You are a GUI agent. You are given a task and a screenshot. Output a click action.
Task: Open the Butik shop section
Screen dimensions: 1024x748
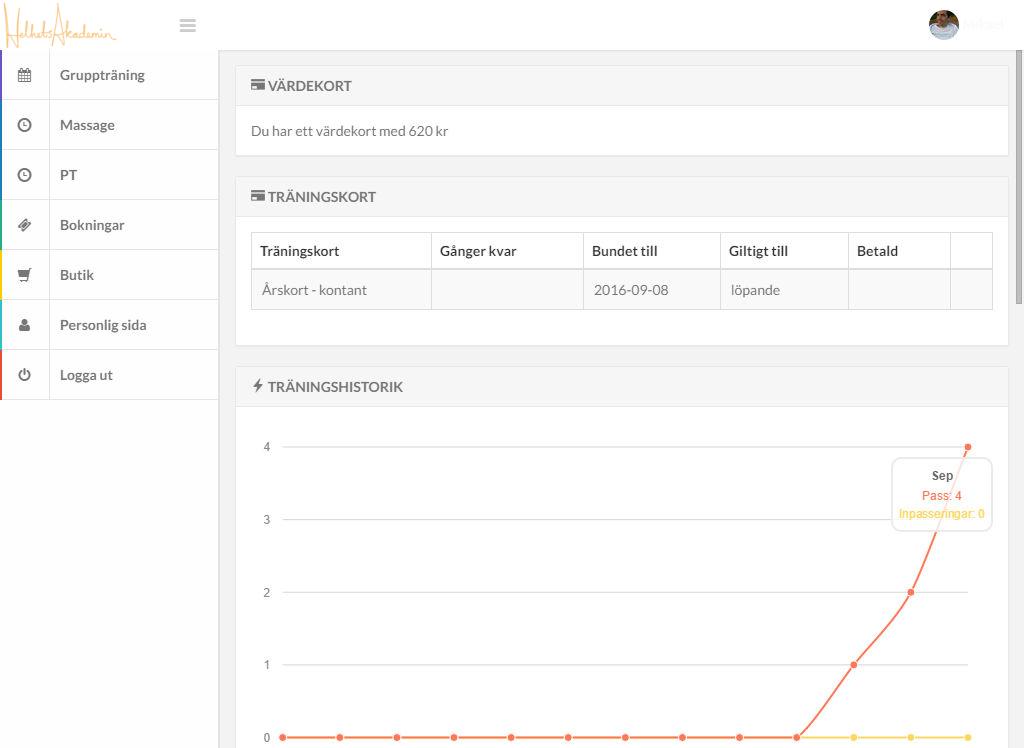(77, 275)
